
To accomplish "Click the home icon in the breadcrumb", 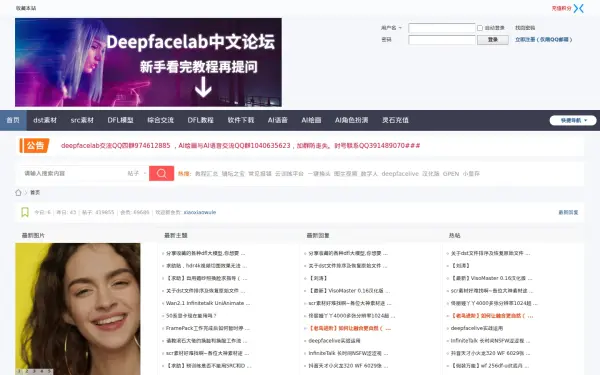I will [18, 192].
